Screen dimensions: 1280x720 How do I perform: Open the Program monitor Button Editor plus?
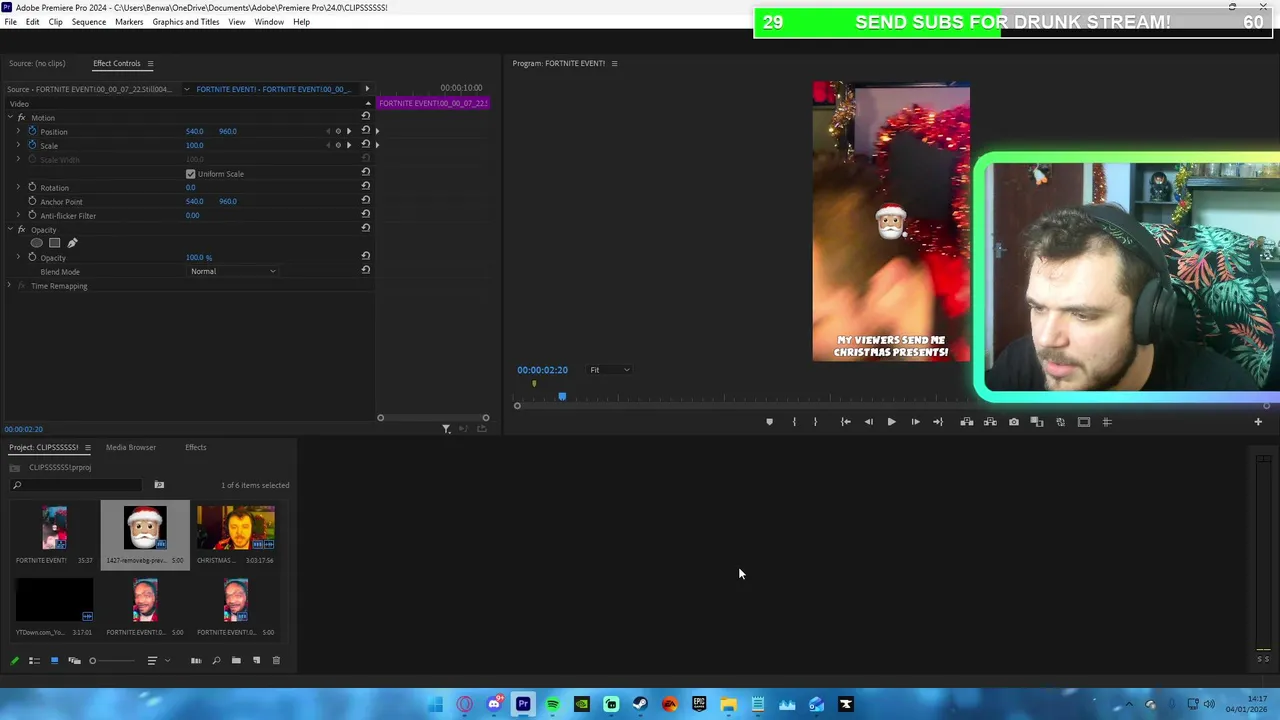1258,422
